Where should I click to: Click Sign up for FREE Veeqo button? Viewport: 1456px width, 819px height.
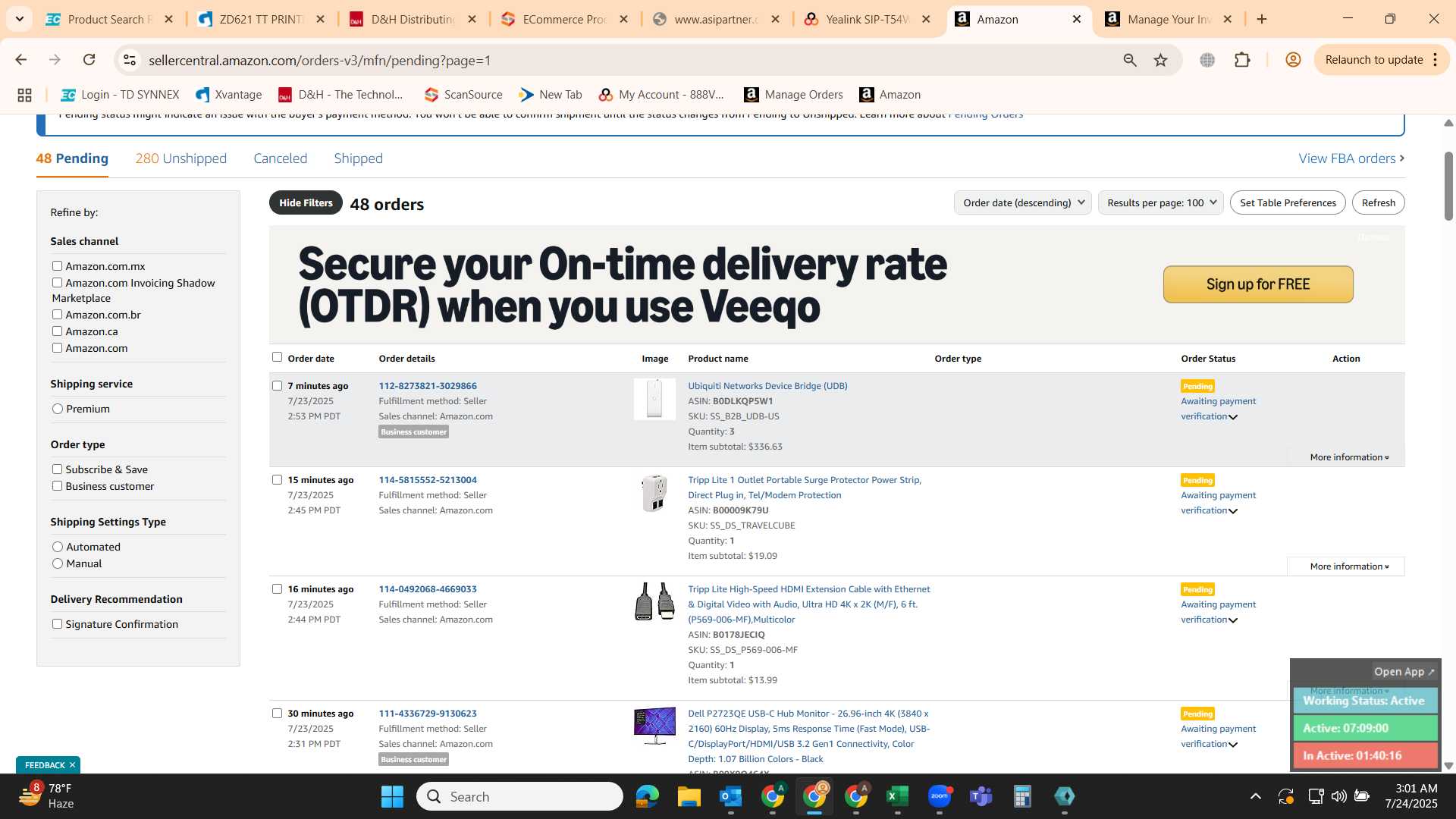coord(1258,284)
